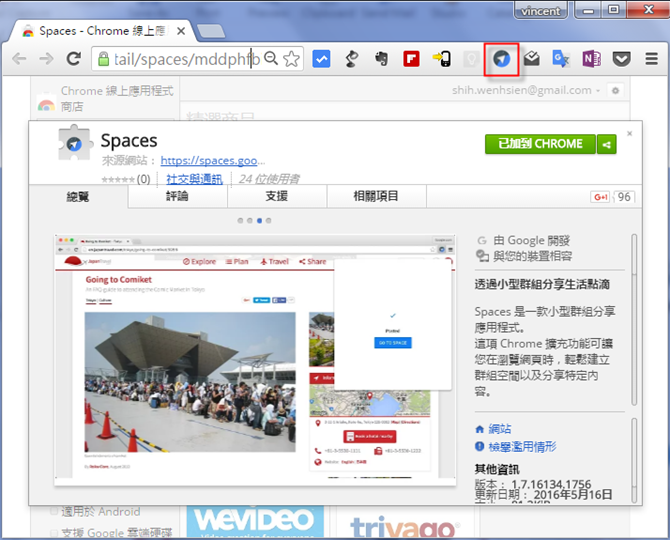
Task: Click the 已加到 CHROME button
Action: coord(540,144)
